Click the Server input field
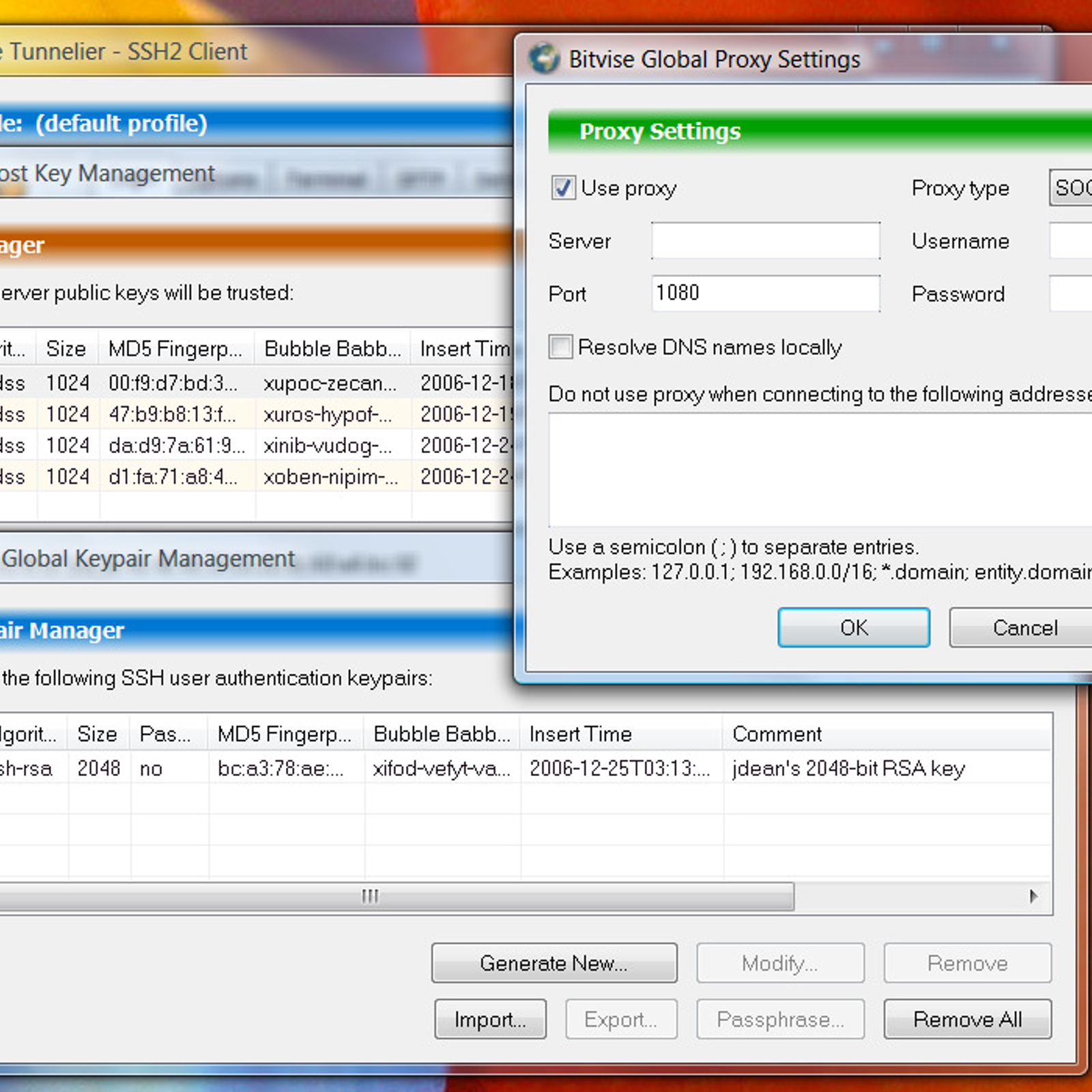Viewport: 1092px width, 1092px height. point(765,241)
